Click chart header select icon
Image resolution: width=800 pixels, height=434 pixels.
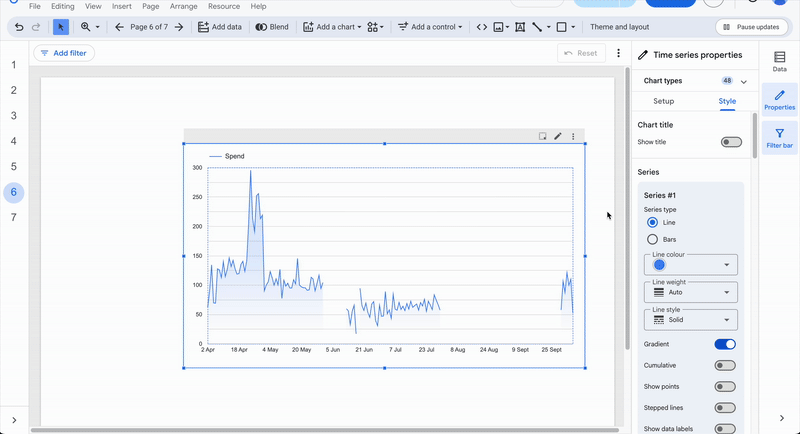coord(542,136)
